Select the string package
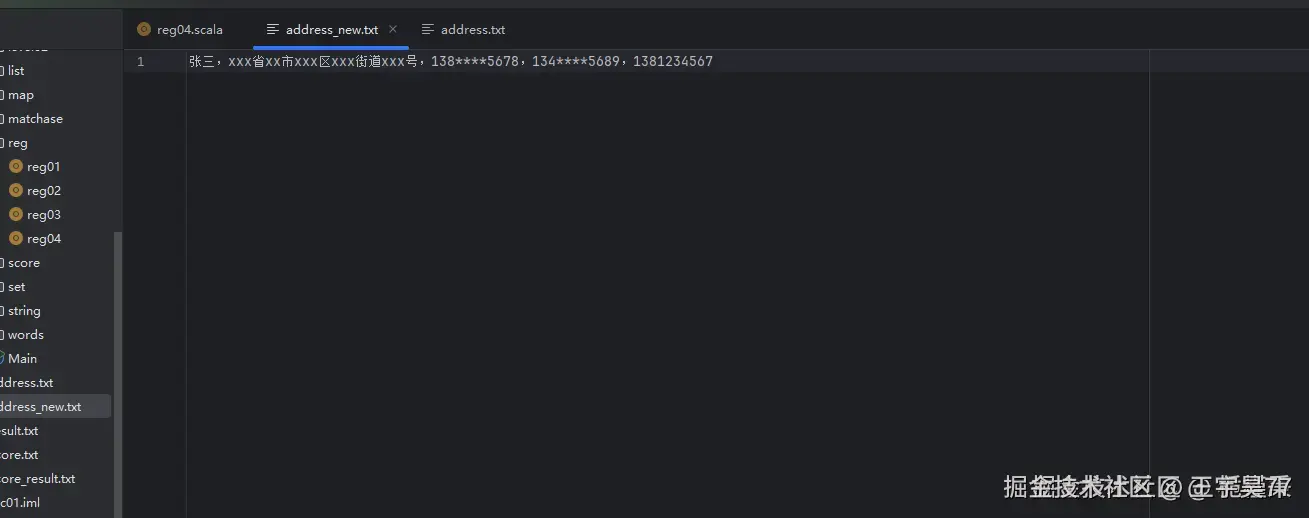 pyautogui.click(x=24, y=311)
